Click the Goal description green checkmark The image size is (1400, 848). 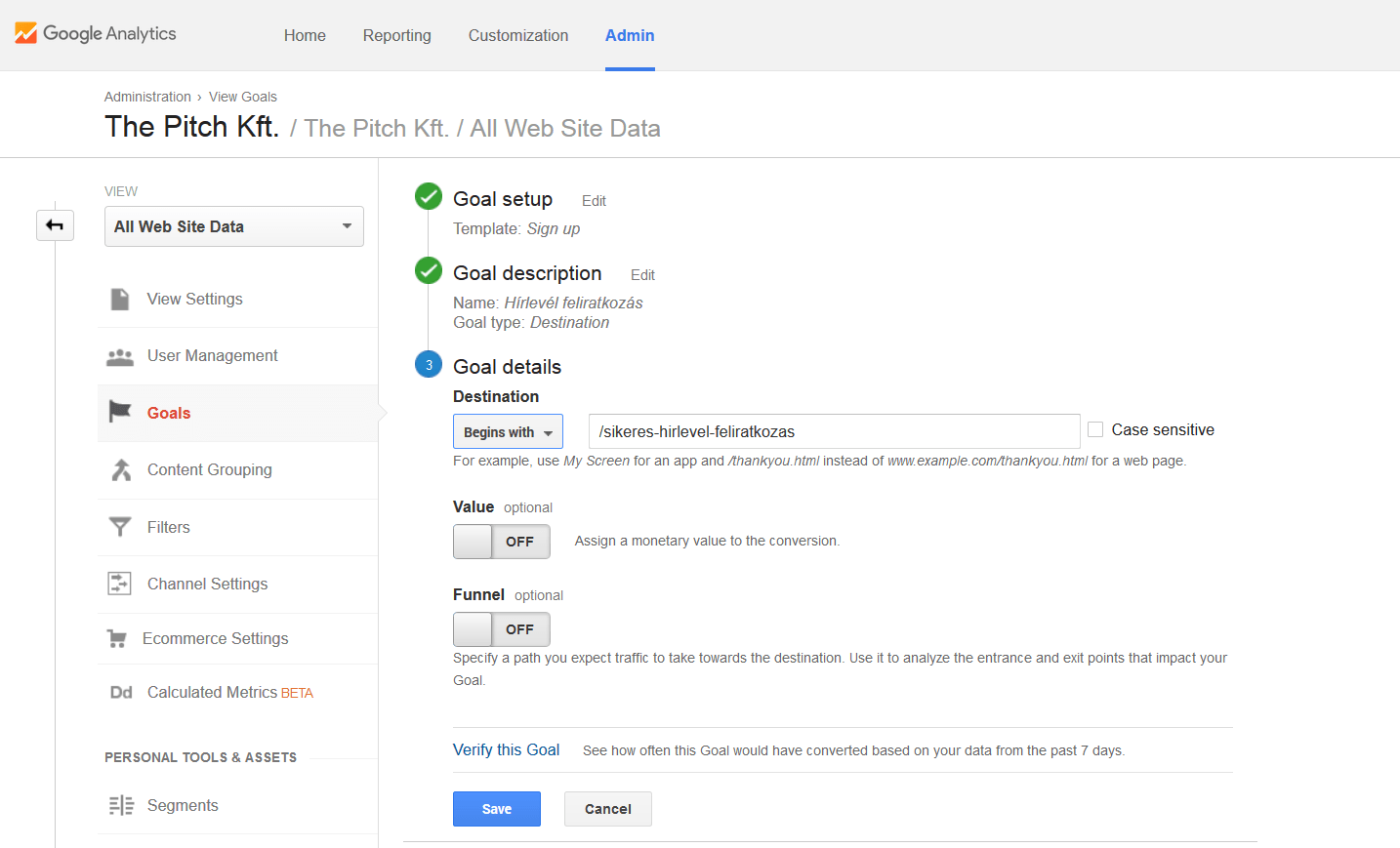(x=429, y=270)
